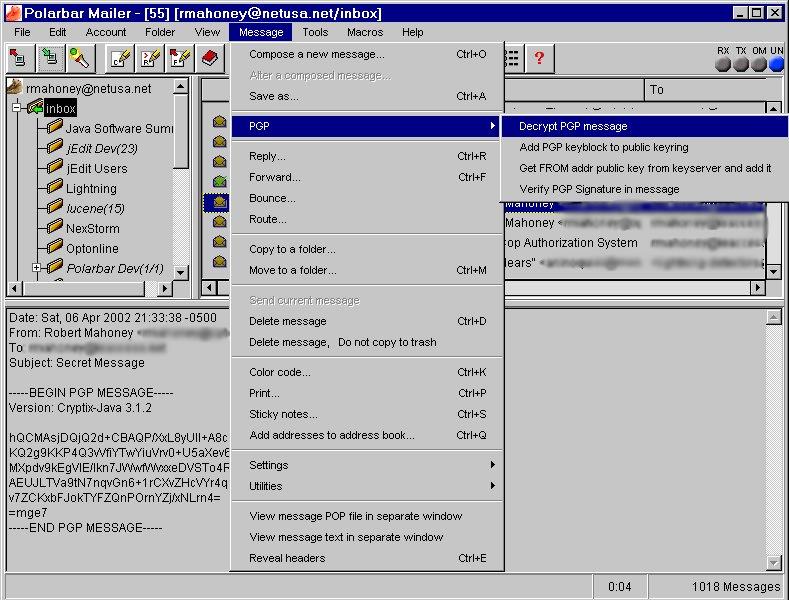
Task: Click the reply toolbar icon with R
Action: pos(150,58)
